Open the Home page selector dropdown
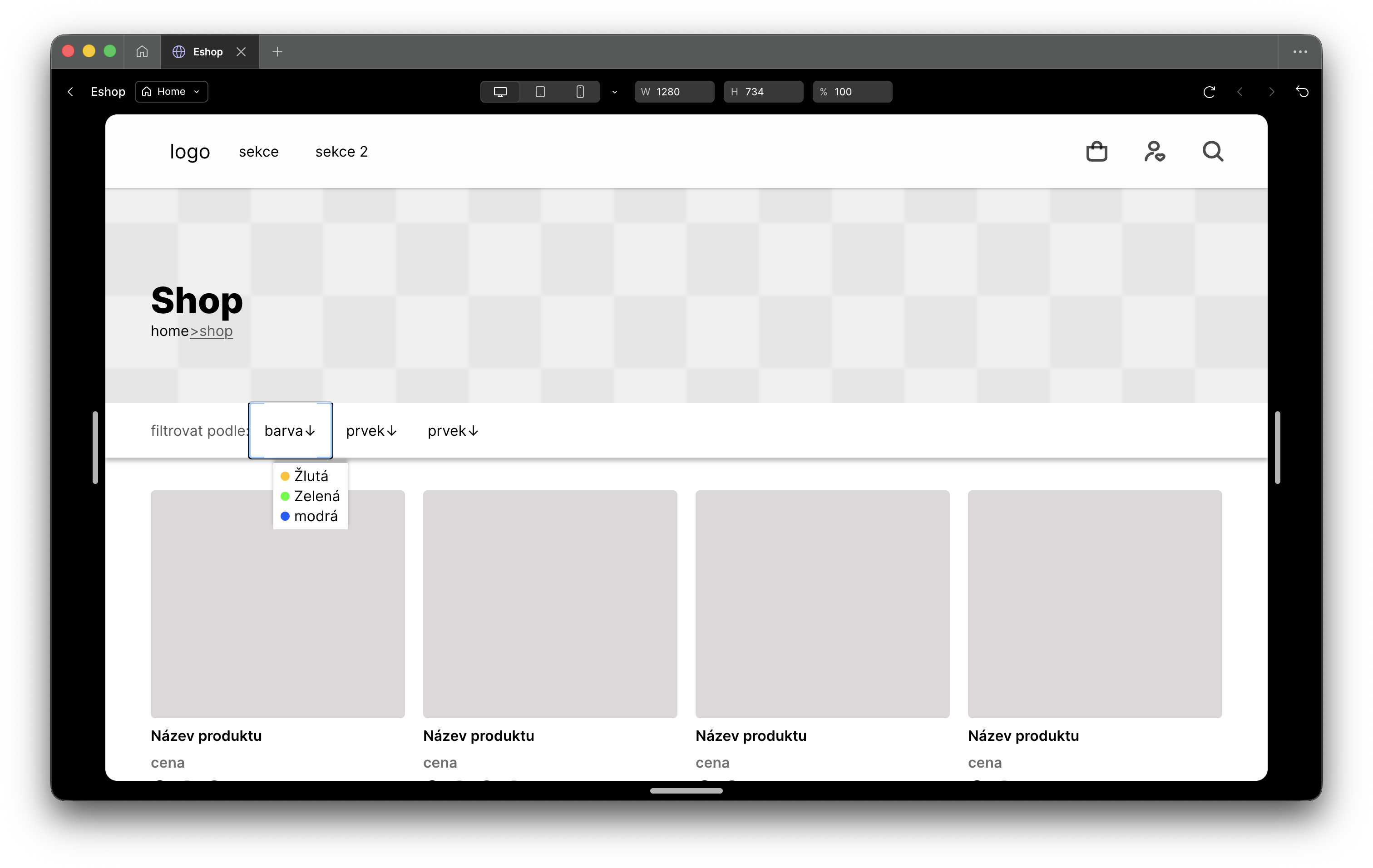Viewport: 1373px width, 868px height. 171,92
